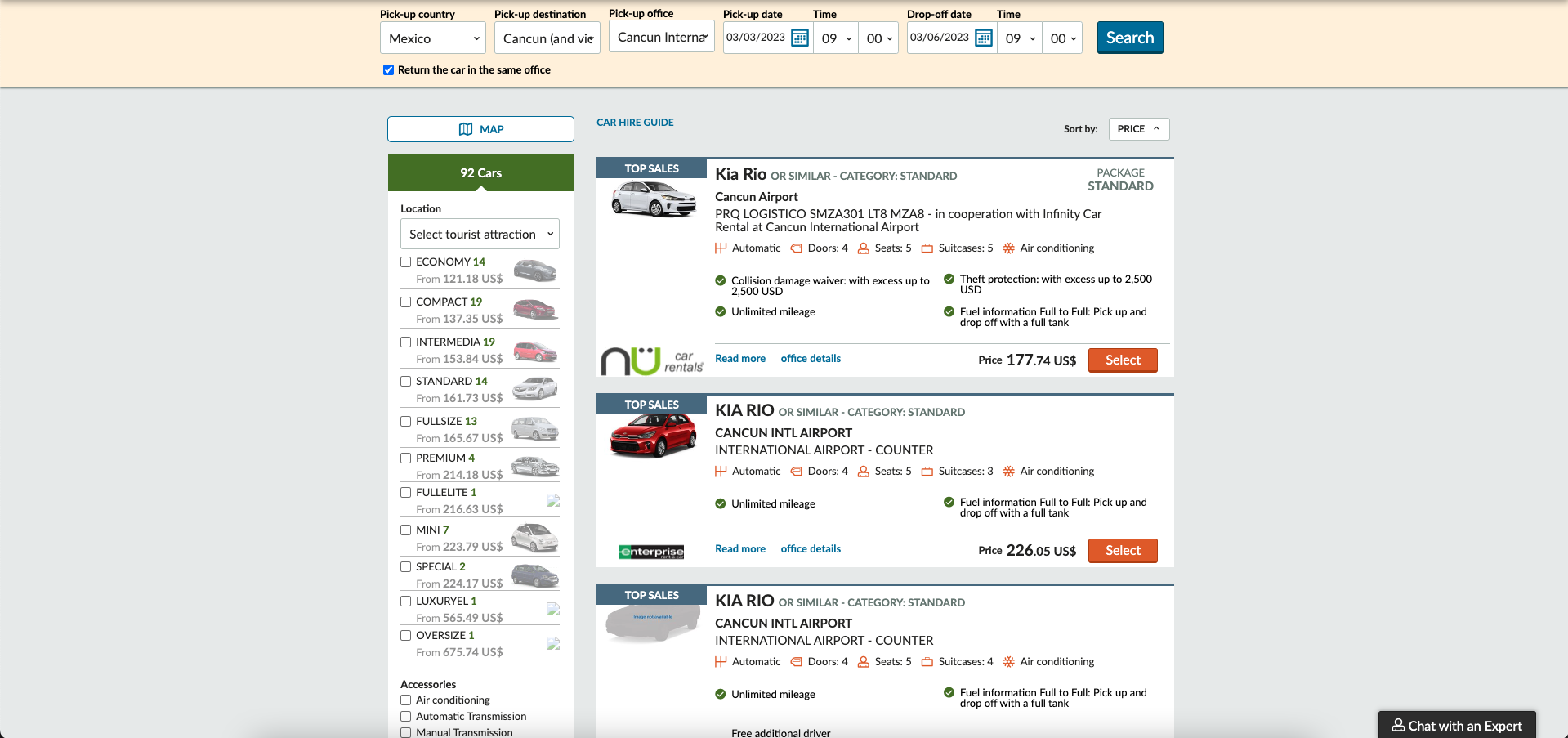This screenshot has height=738, width=1568.
Task: Open the CAR HIRE GUIDE link
Action: click(x=635, y=123)
